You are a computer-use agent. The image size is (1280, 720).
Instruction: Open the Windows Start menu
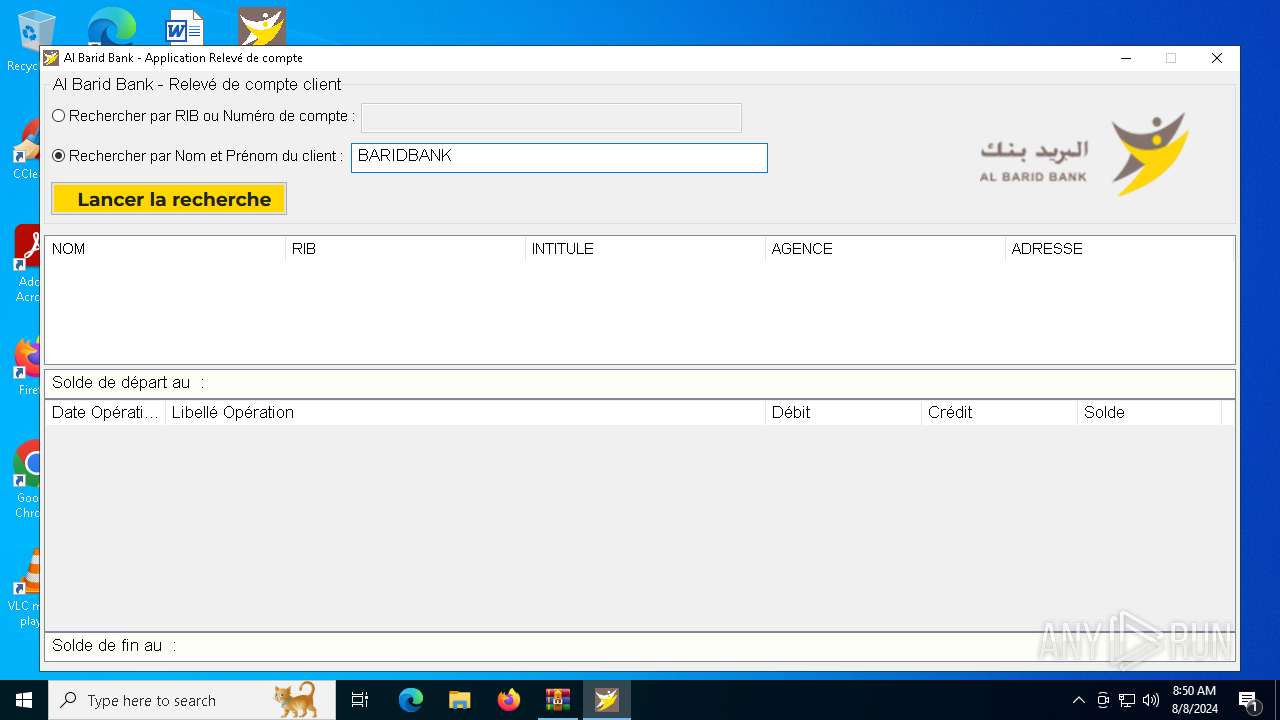tap(24, 700)
